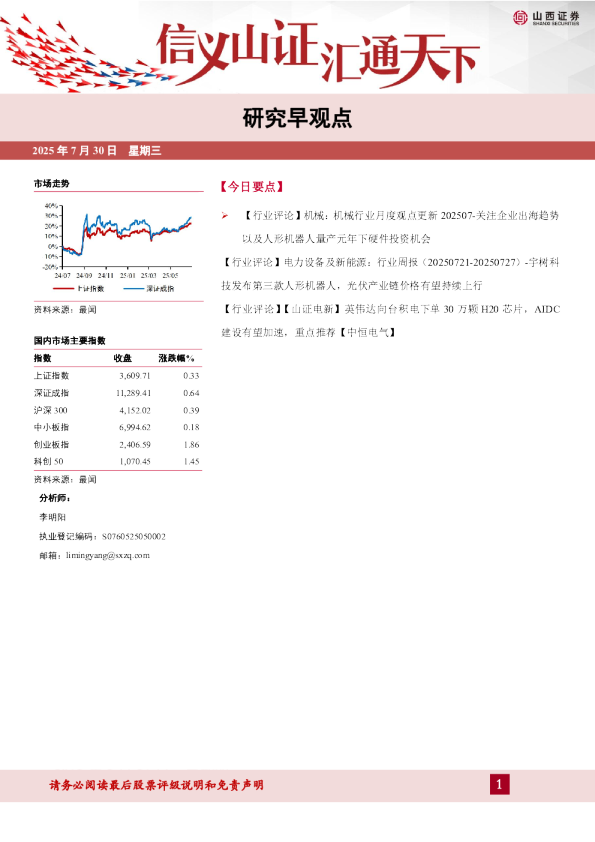
Task: Click the Shanxi Securities logo icon
Action: click(x=520, y=17)
